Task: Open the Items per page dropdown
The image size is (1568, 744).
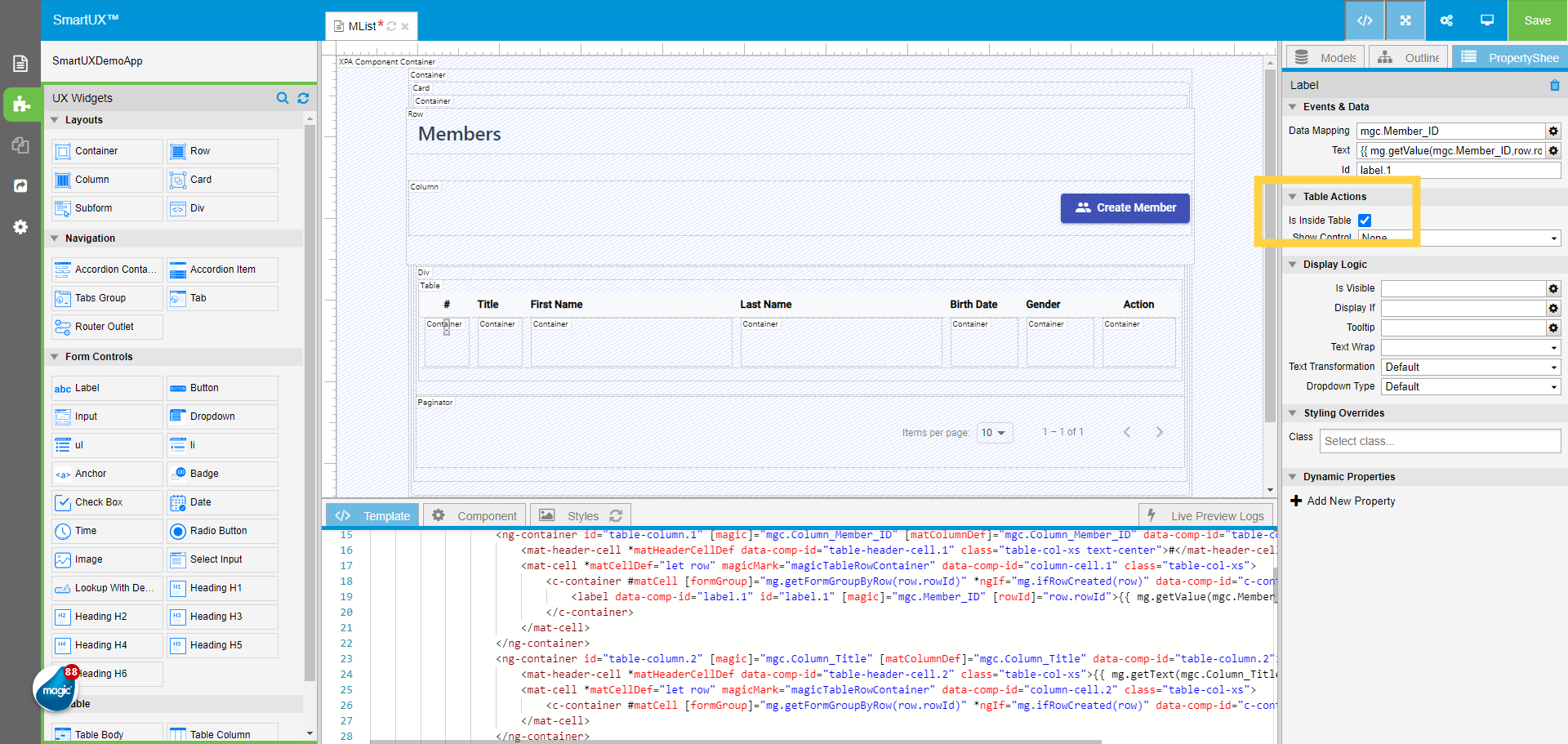Action: coord(994,432)
